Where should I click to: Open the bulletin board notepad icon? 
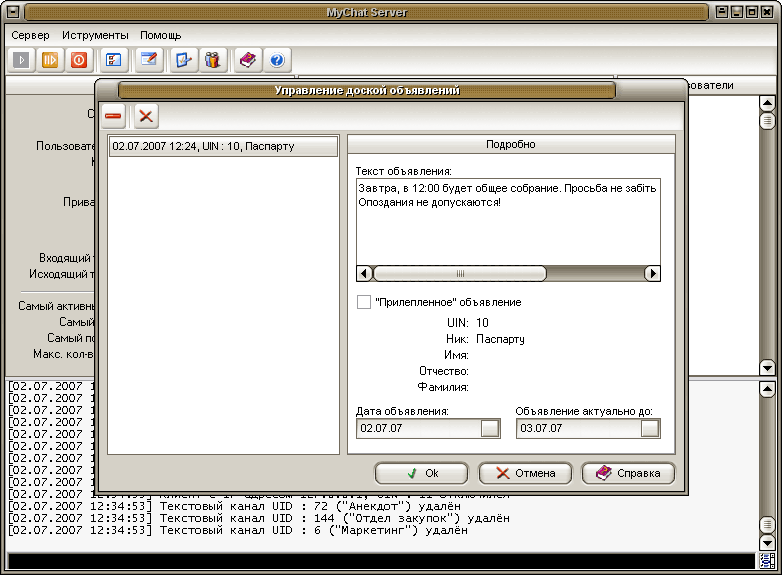(x=149, y=60)
